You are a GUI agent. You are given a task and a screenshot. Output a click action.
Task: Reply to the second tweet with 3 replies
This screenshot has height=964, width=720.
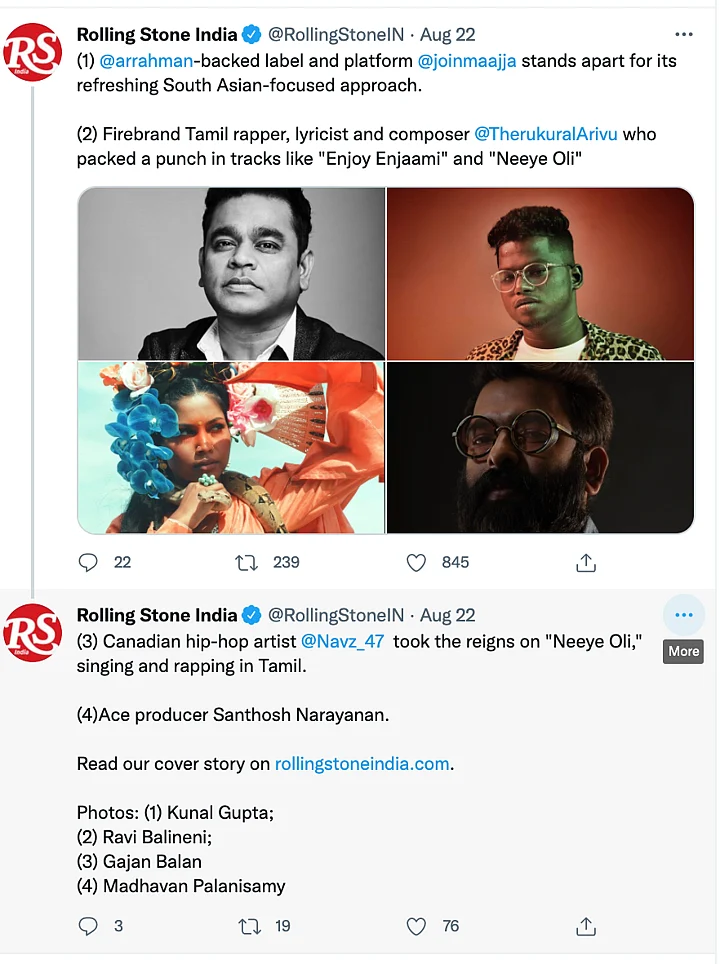[89, 926]
